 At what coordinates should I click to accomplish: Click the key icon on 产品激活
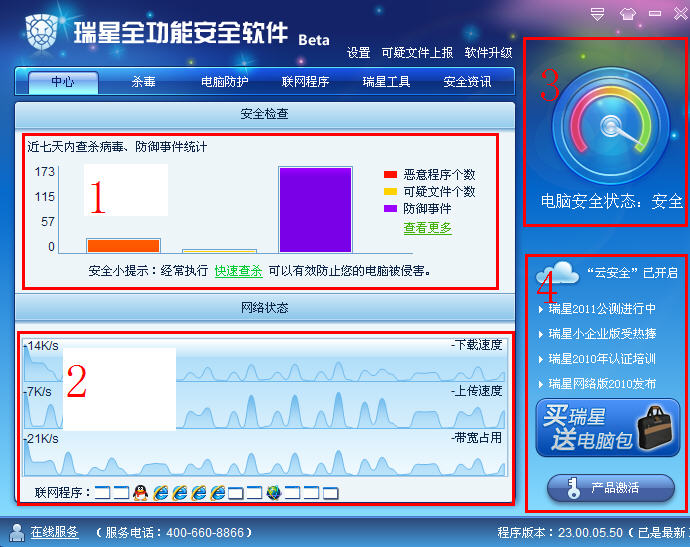(x=573, y=488)
